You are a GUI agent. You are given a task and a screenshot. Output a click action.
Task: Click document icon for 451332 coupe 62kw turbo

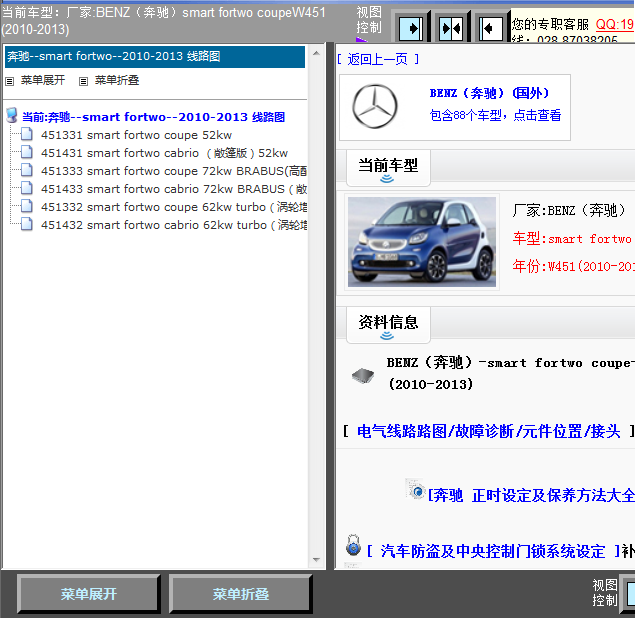pyautogui.click(x=27, y=206)
